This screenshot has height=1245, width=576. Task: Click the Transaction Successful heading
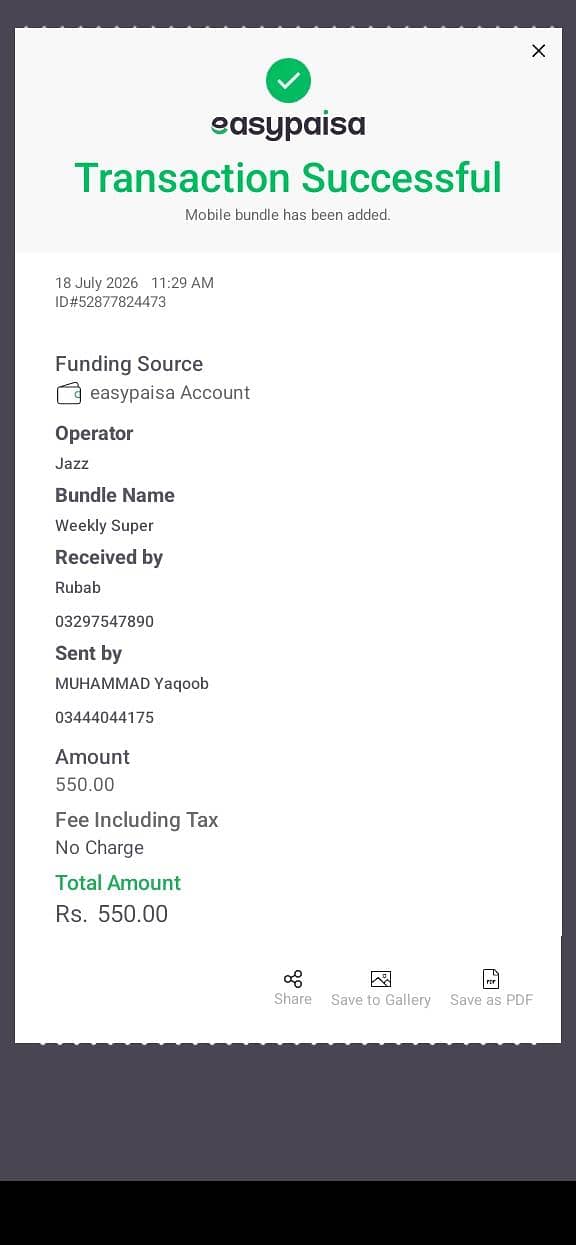[288, 178]
